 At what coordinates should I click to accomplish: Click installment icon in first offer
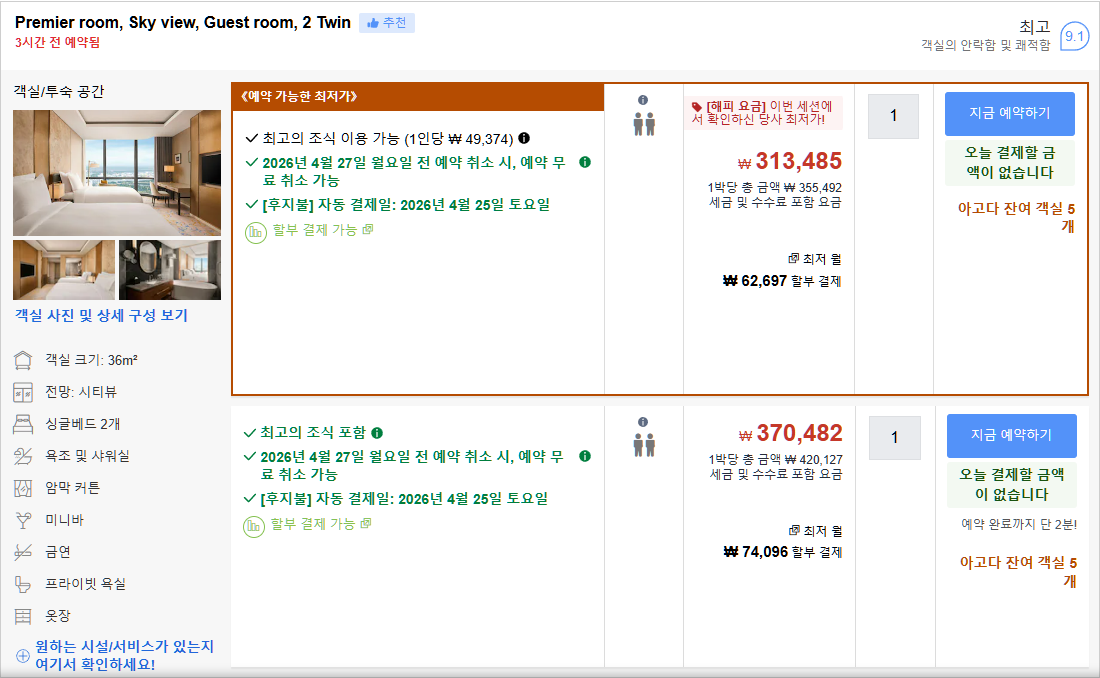point(255,232)
